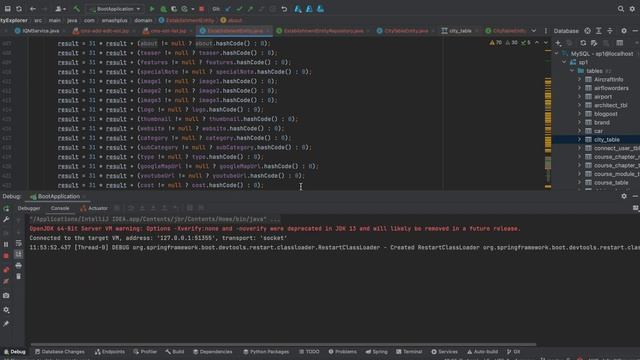Switch to the Debugger tab
The width and height of the screenshot is (640, 360).
pyautogui.click(x=29, y=208)
